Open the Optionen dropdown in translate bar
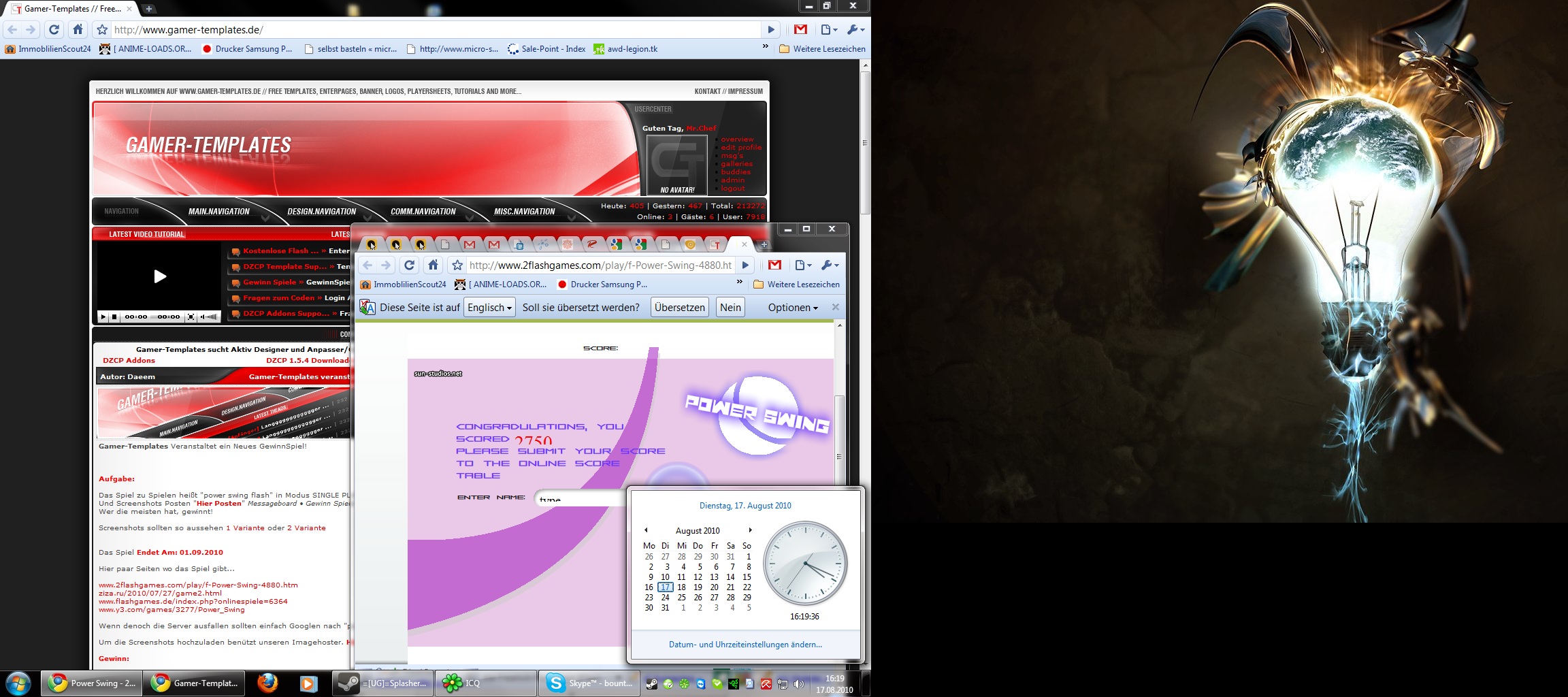Screen dimensions: 1568x697 (x=793, y=308)
